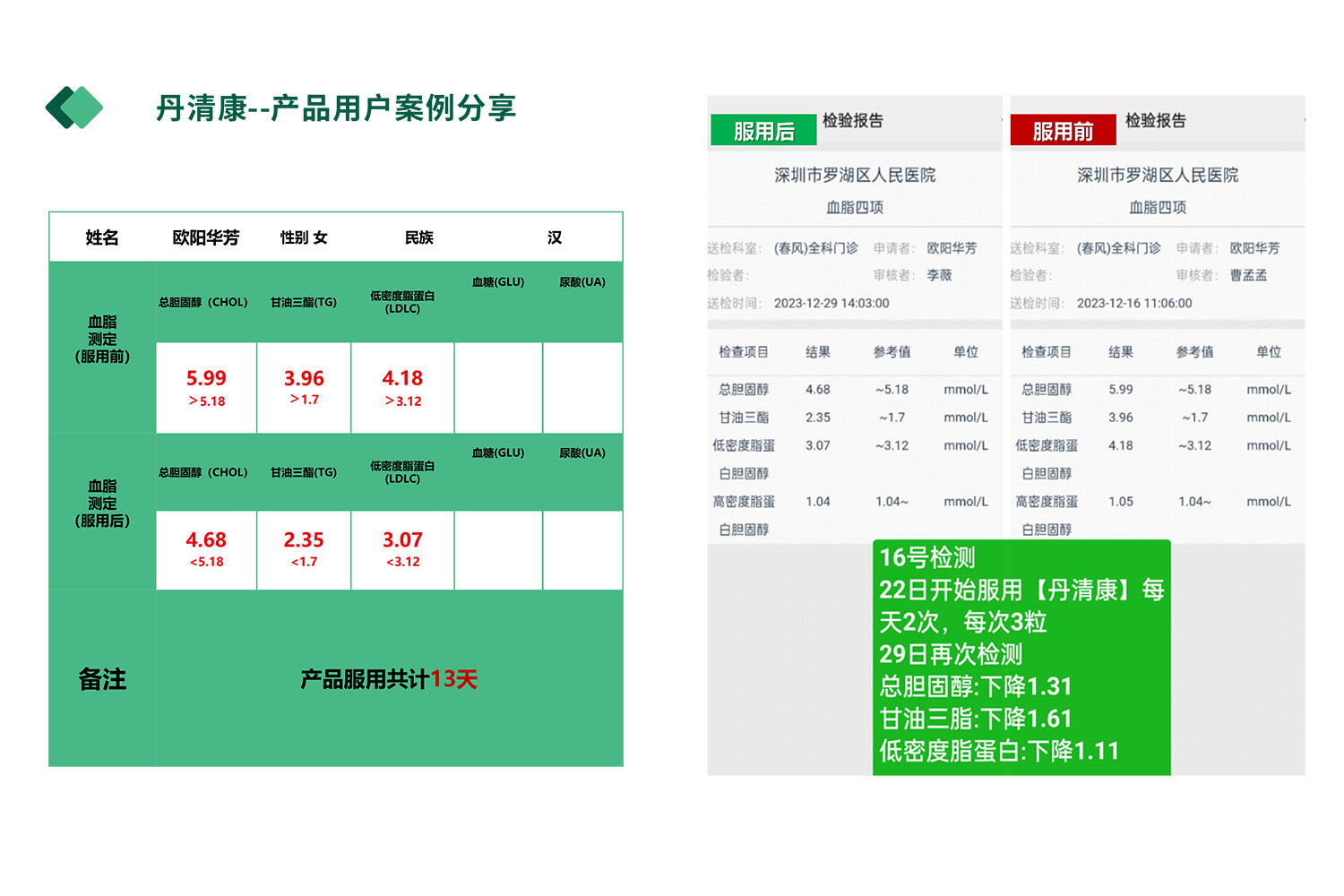Image resolution: width=1344 pixels, height=896 pixels.
Task: Select result 3.96 in the 服用前 report
Action: coord(1121,418)
